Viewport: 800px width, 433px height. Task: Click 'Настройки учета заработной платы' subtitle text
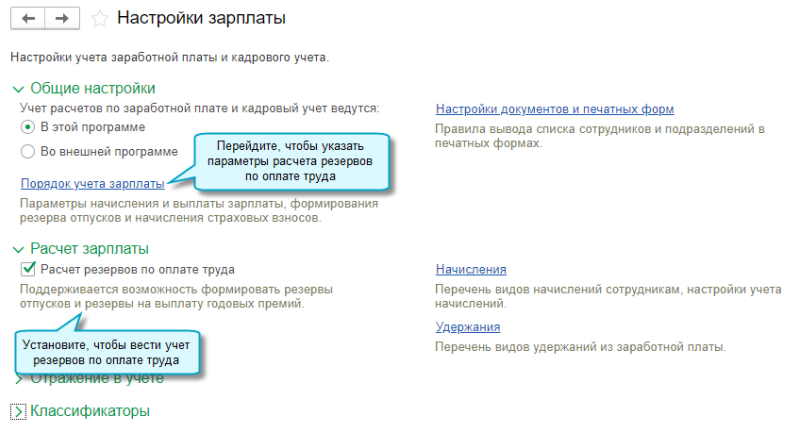point(169,57)
